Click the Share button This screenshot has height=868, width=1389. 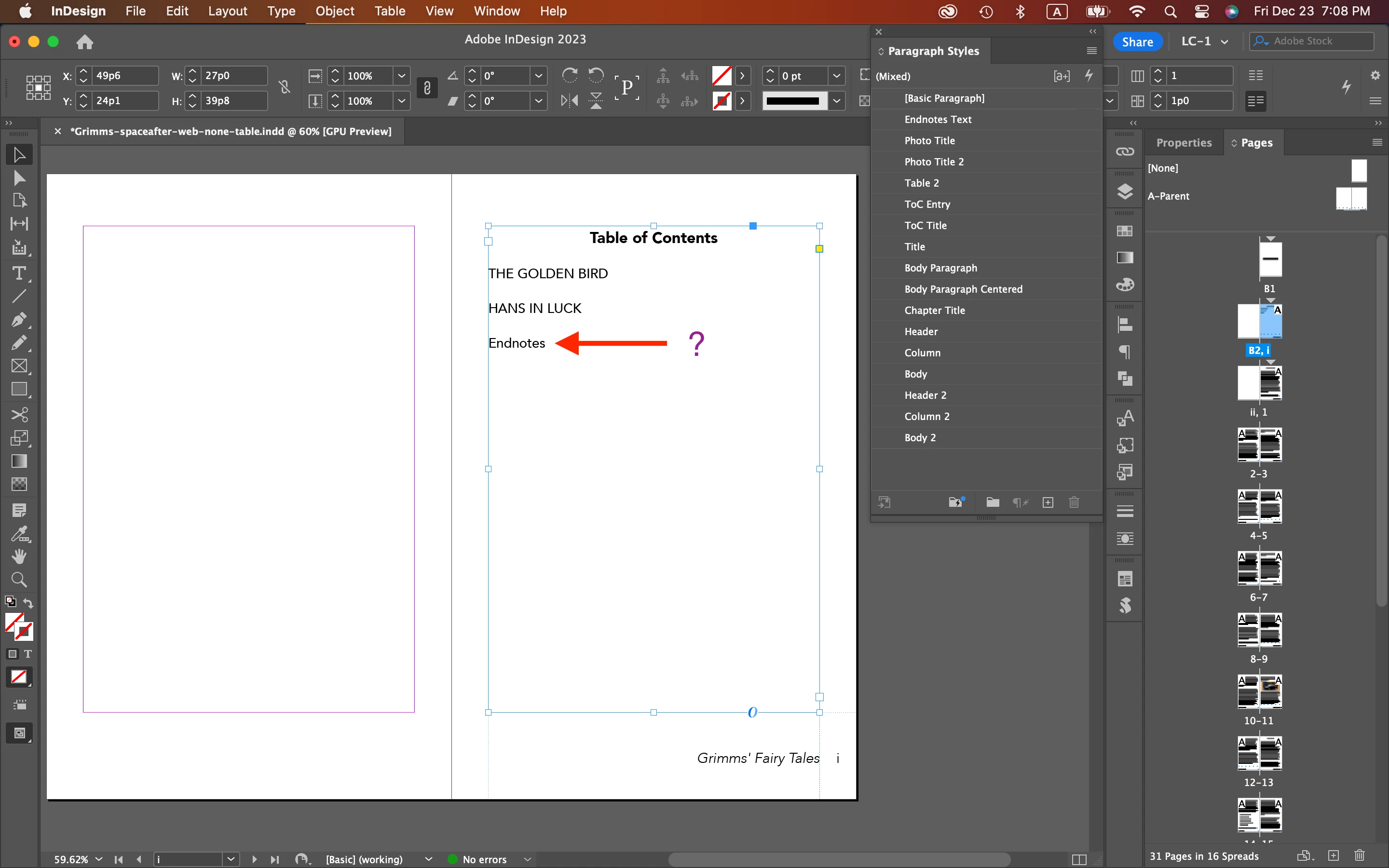[1137, 41]
